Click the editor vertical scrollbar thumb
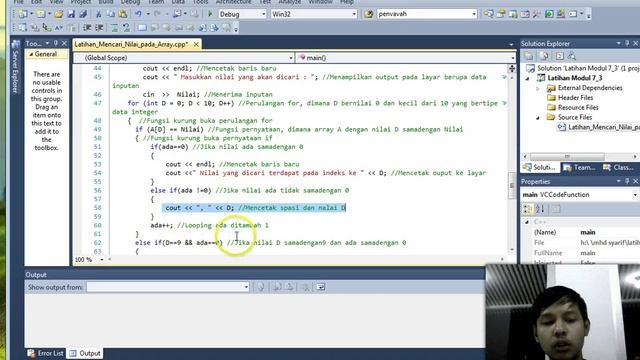This screenshot has width=640, height=360. [x=512, y=186]
